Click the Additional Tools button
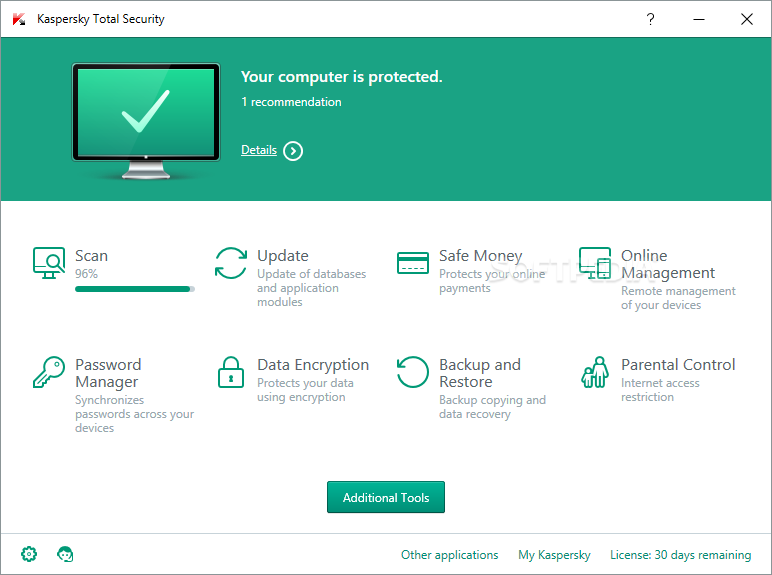Screen dimensions: 772x575 click(386, 497)
